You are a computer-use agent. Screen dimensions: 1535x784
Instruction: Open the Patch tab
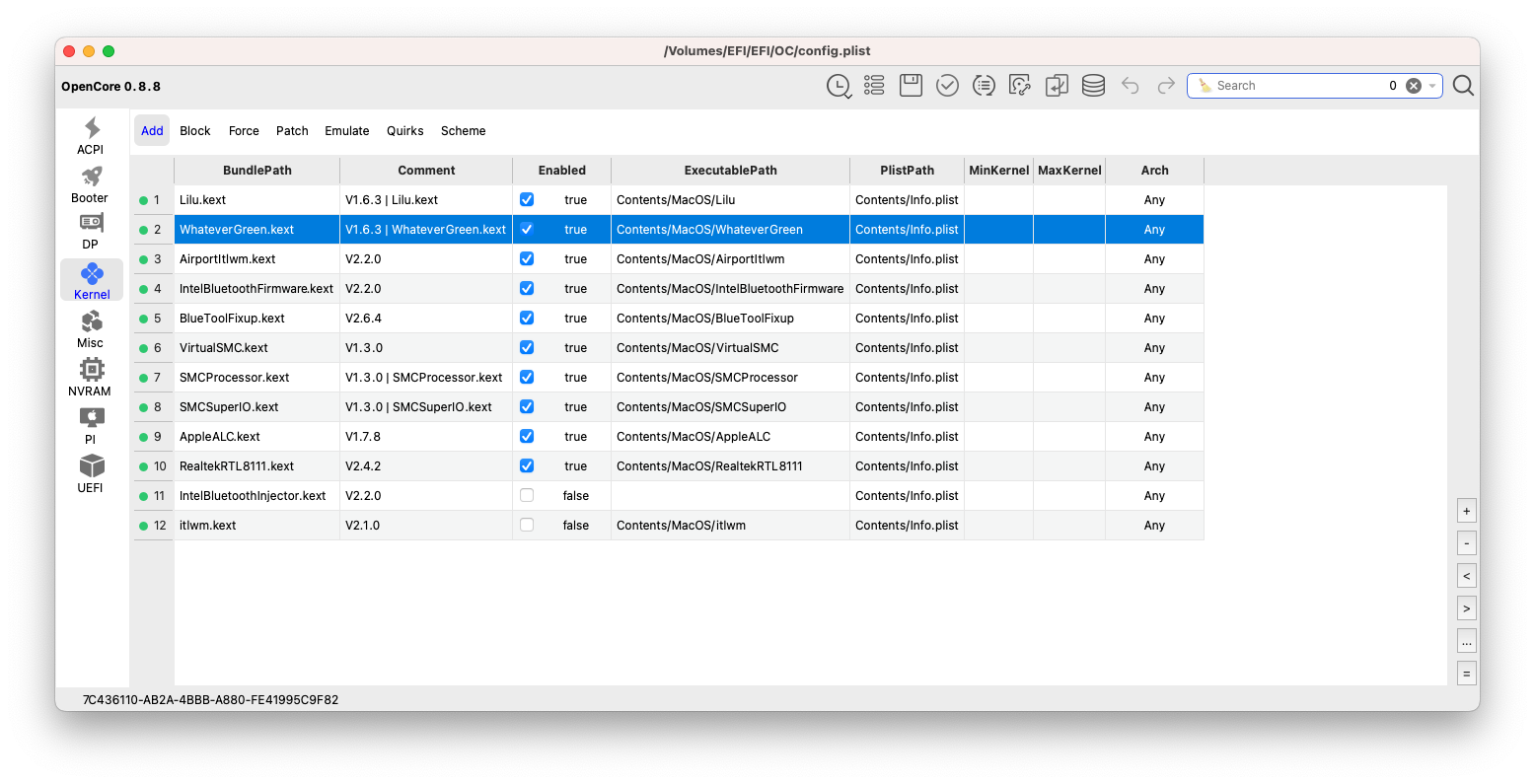pyautogui.click(x=292, y=131)
